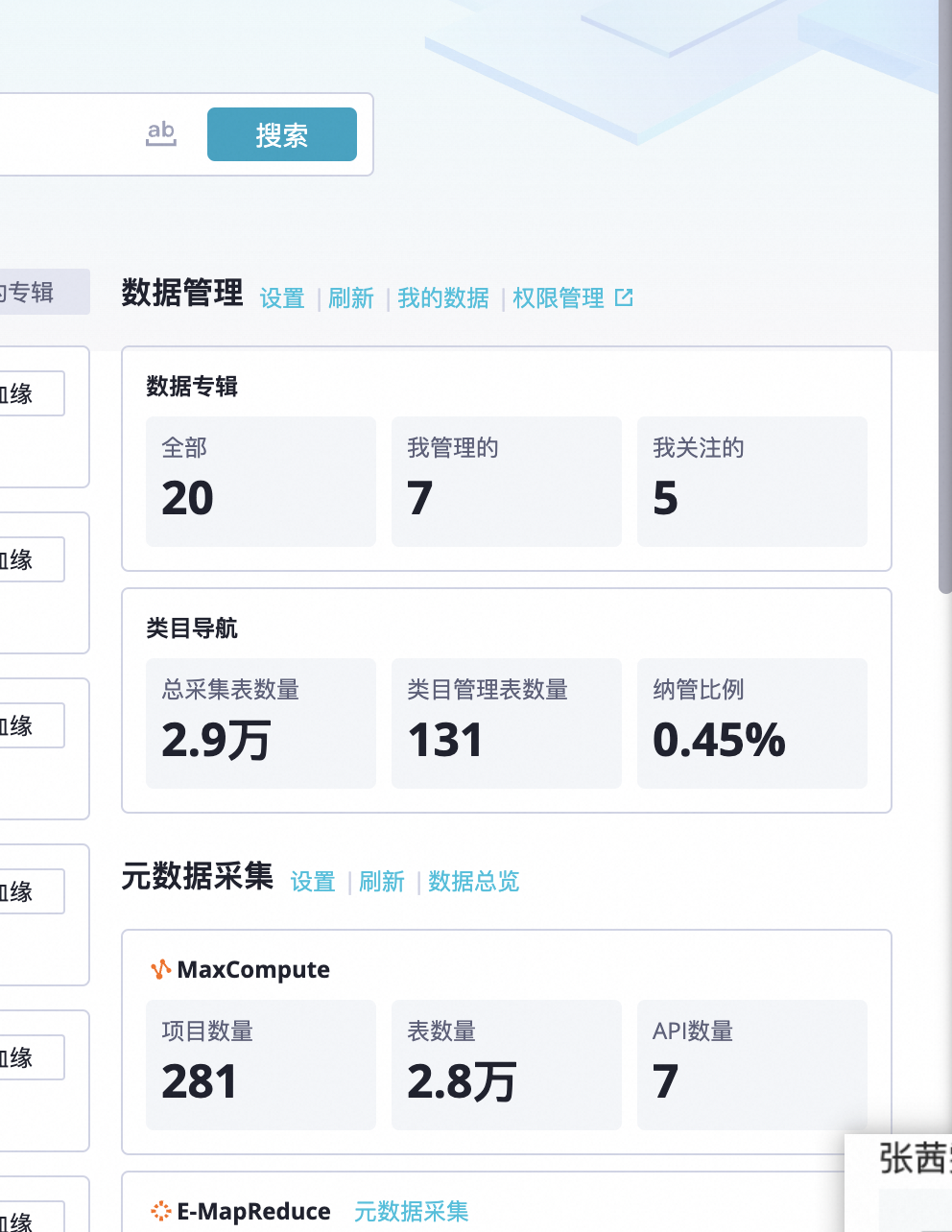Click 设置 beside 元数据采集
The width and height of the screenshot is (952, 1232).
click(x=313, y=882)
